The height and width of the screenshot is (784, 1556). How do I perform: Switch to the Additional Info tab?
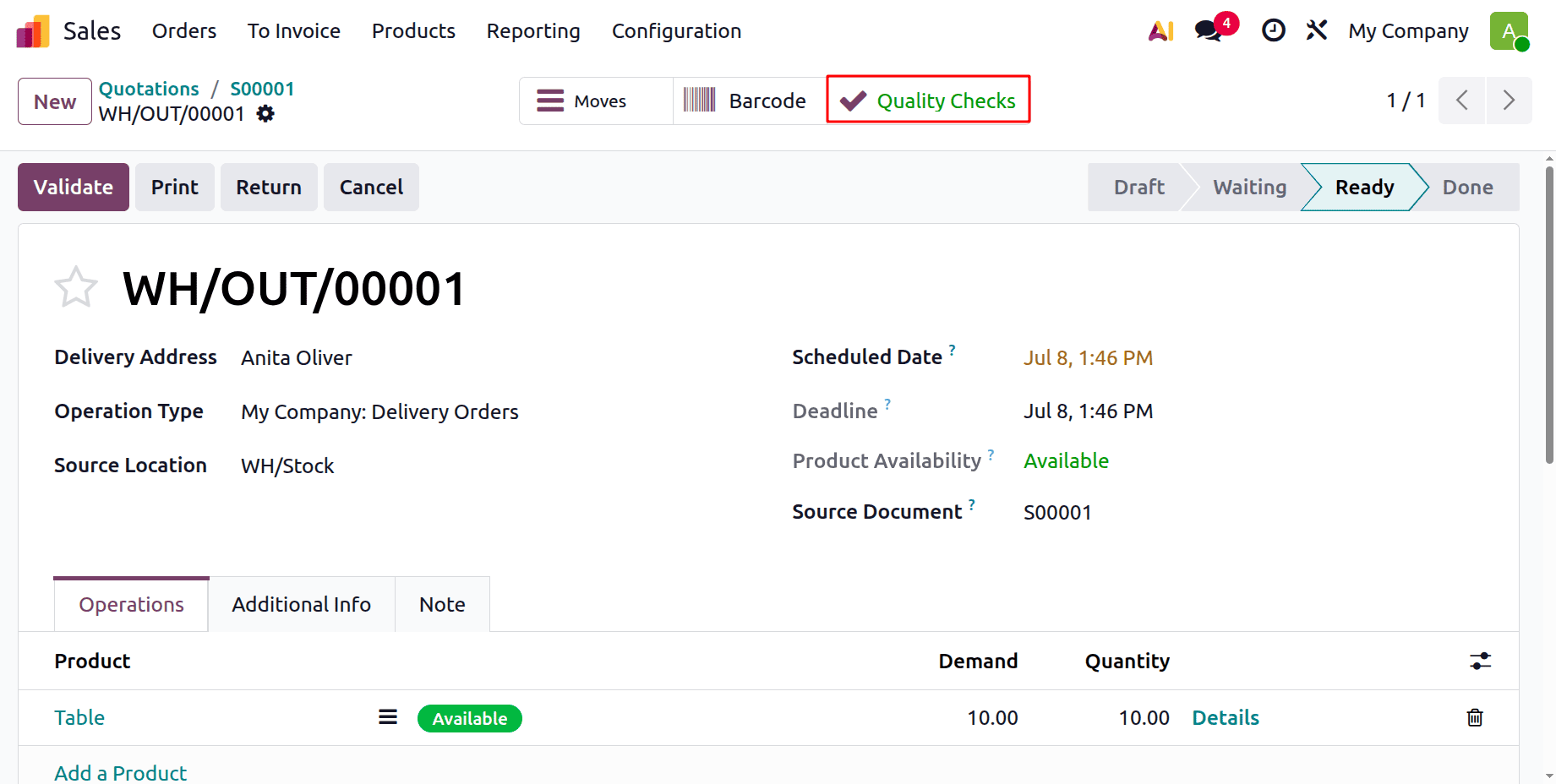pyautogui.click(x=302, y=604)
